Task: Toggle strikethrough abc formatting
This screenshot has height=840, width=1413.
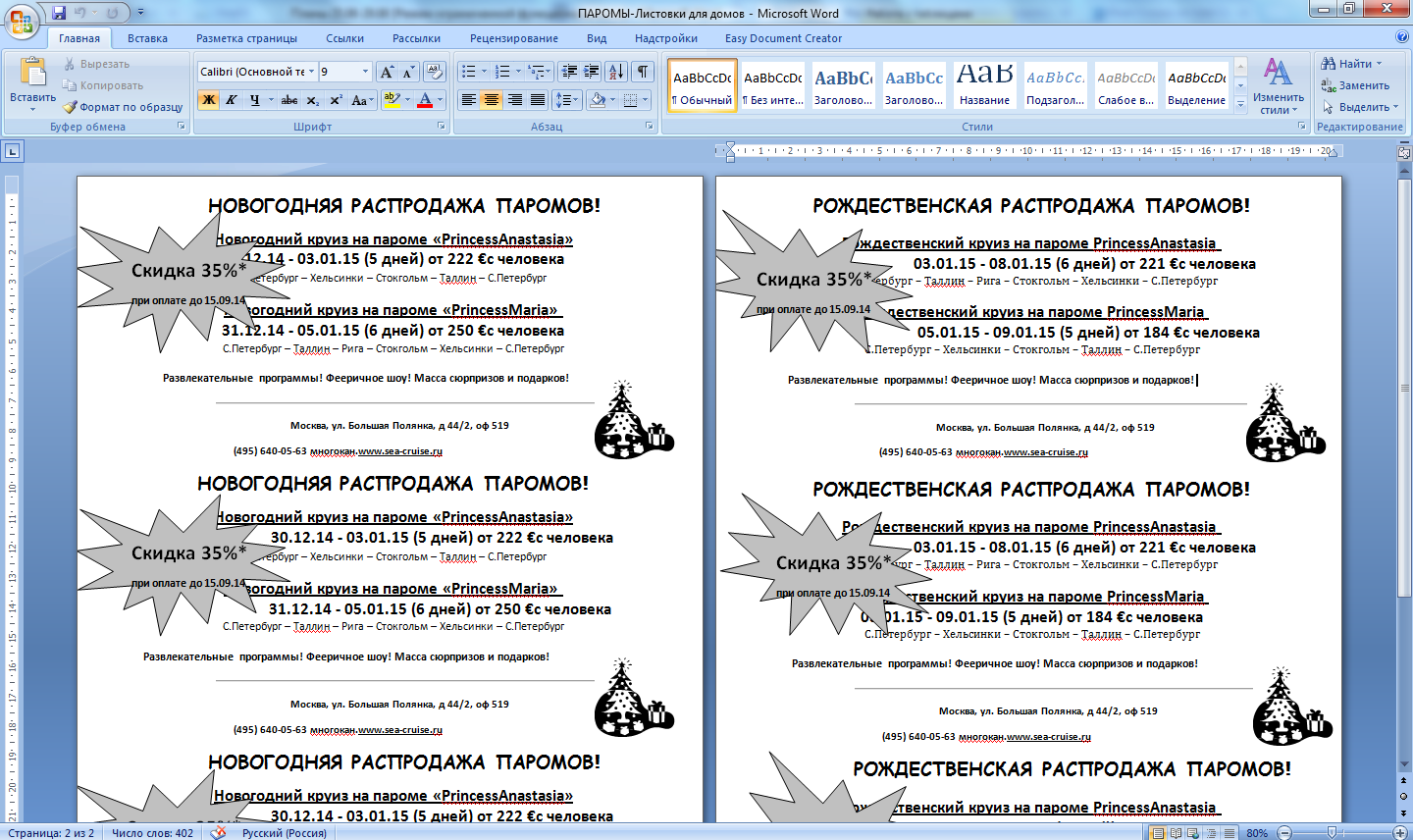Action: 288,100
